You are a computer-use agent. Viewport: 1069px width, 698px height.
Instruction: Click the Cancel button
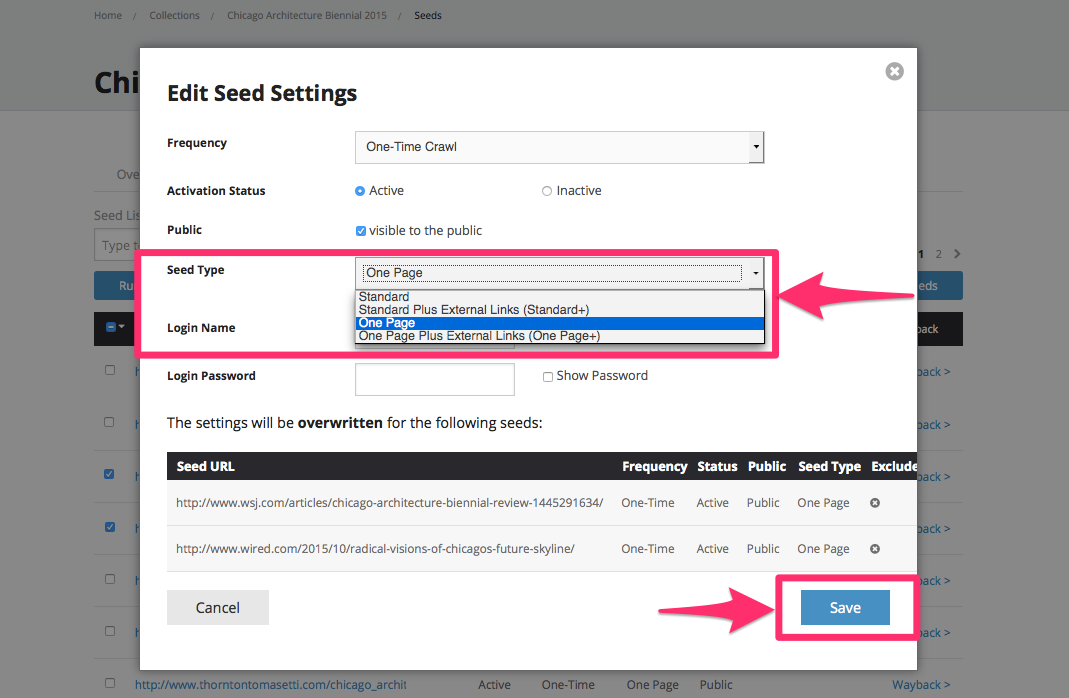coord(218,608)
